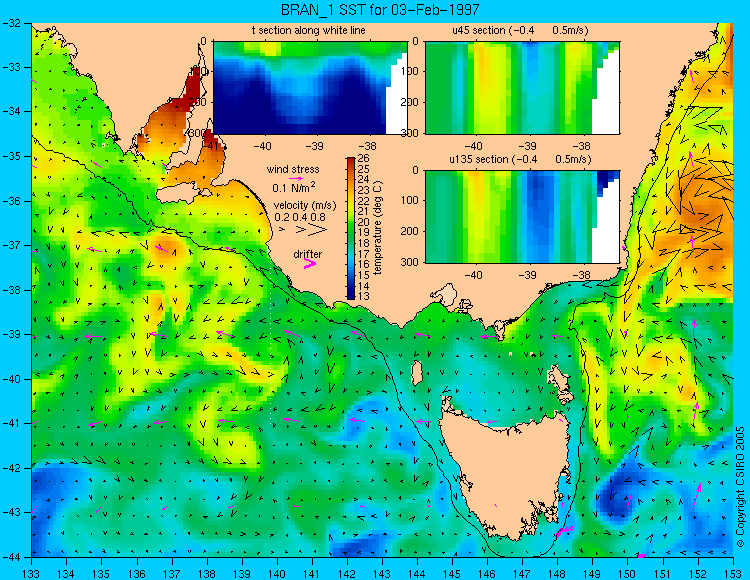Click the longitude axis label 142
Image resolution: width=750 pixels, height=580 pixels.
click(x=347, y=574)
